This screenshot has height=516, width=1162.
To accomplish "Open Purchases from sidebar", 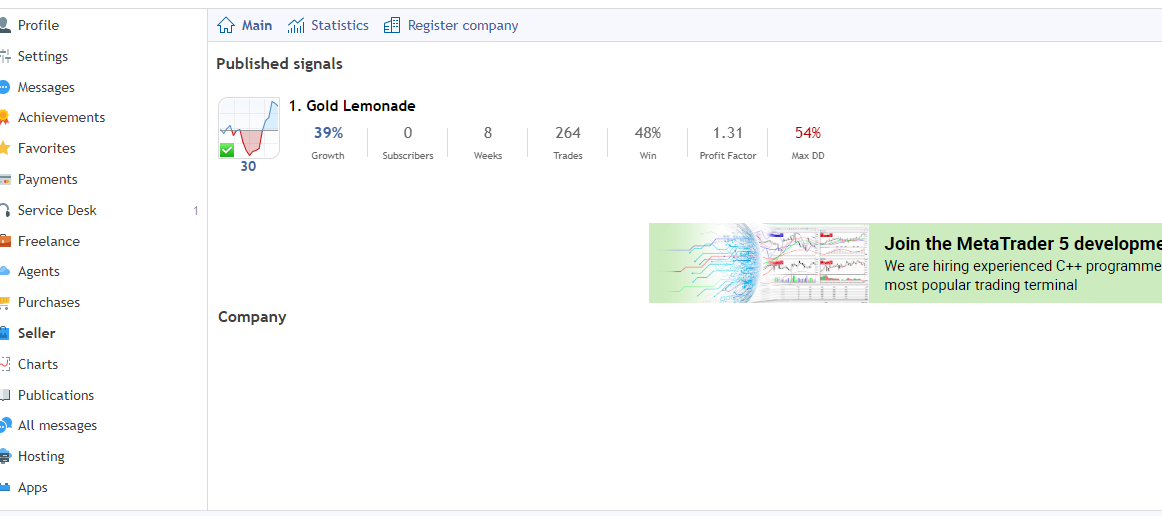I will pos(49,302).
